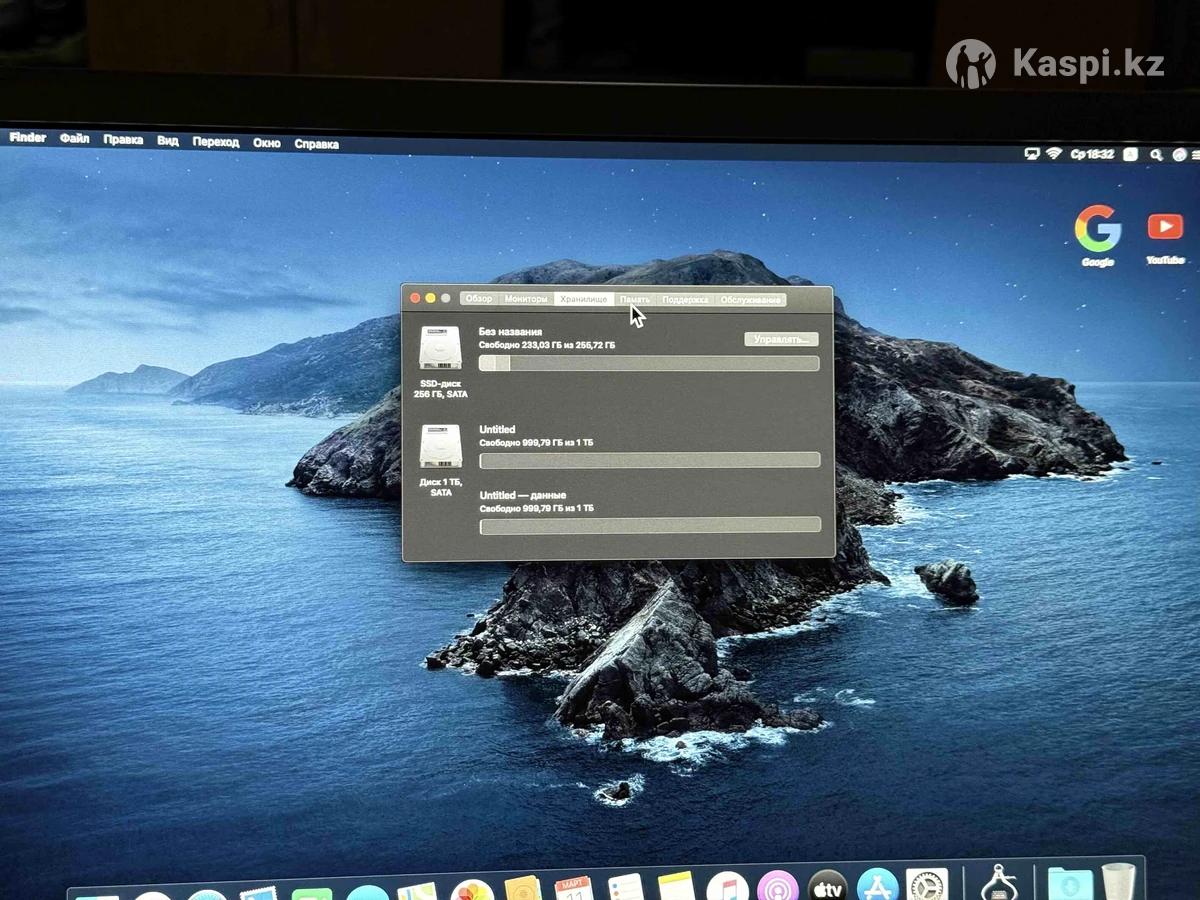Click the Диск 1 ТБ drive icon
Screen dimensions: 1200x900
[440, 447]
